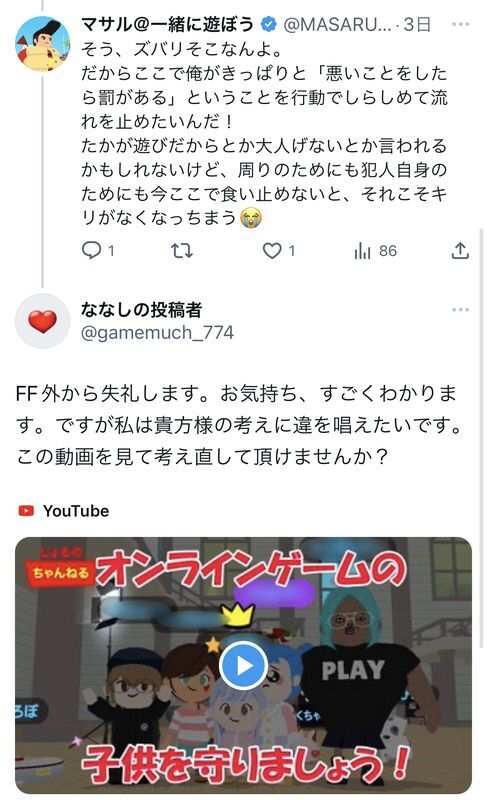Image resolution: width=487 pixels, height=800 pixels.
Task: Open the reply text starting FF外から失礼します
Action: [x=239, y=424]
